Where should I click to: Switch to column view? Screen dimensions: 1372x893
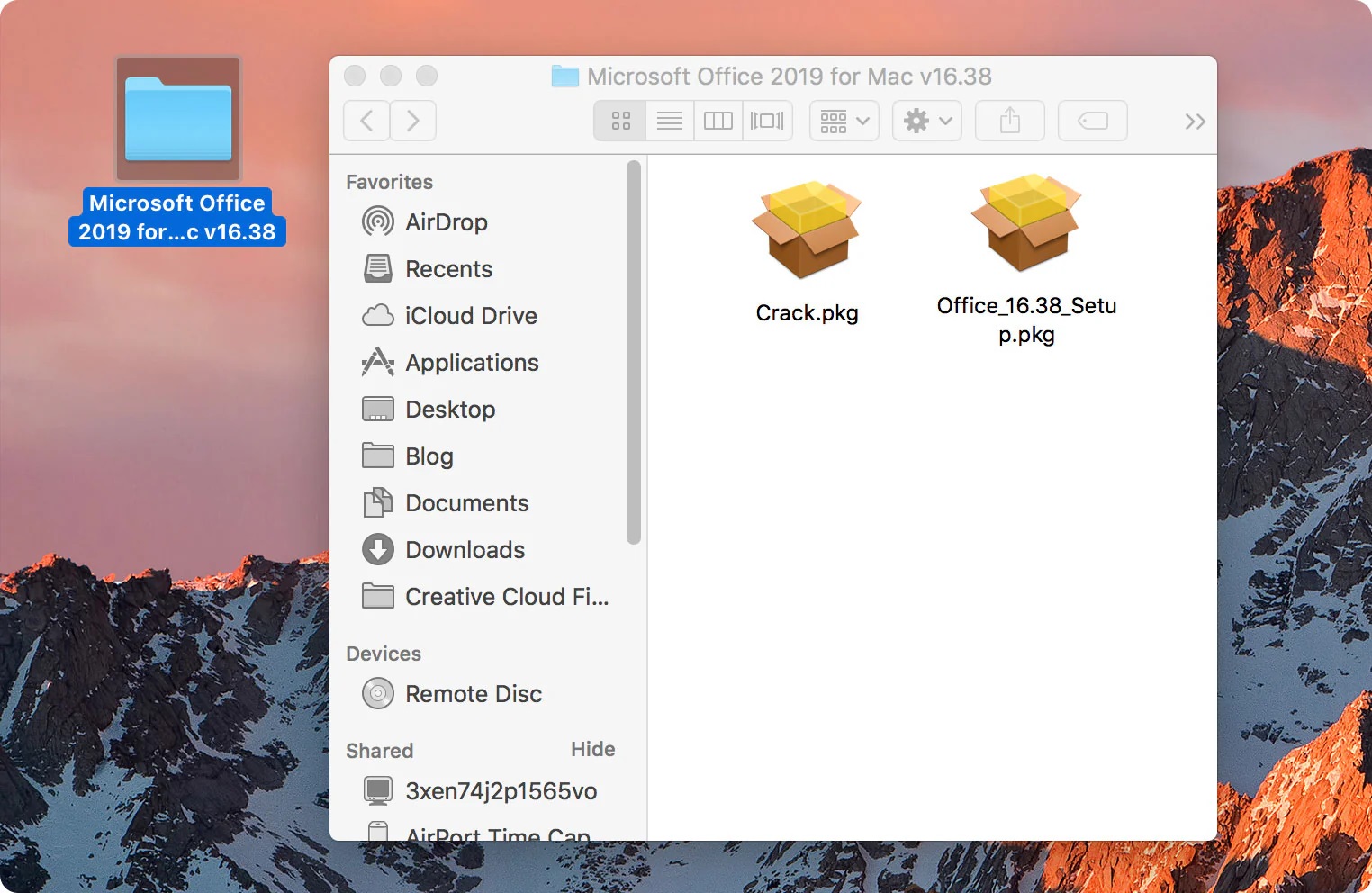coord(718,121)
